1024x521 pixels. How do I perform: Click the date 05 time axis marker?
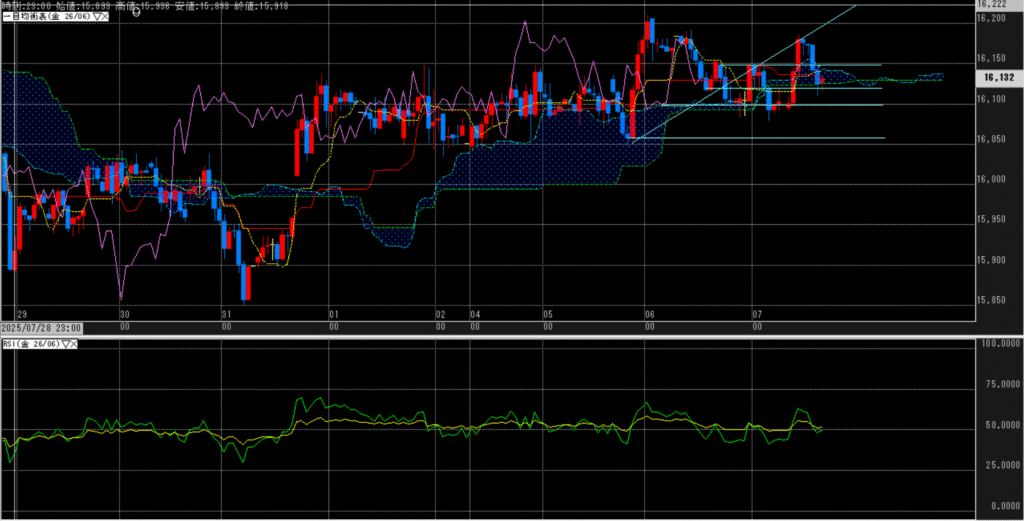click(x=548, y=314)
